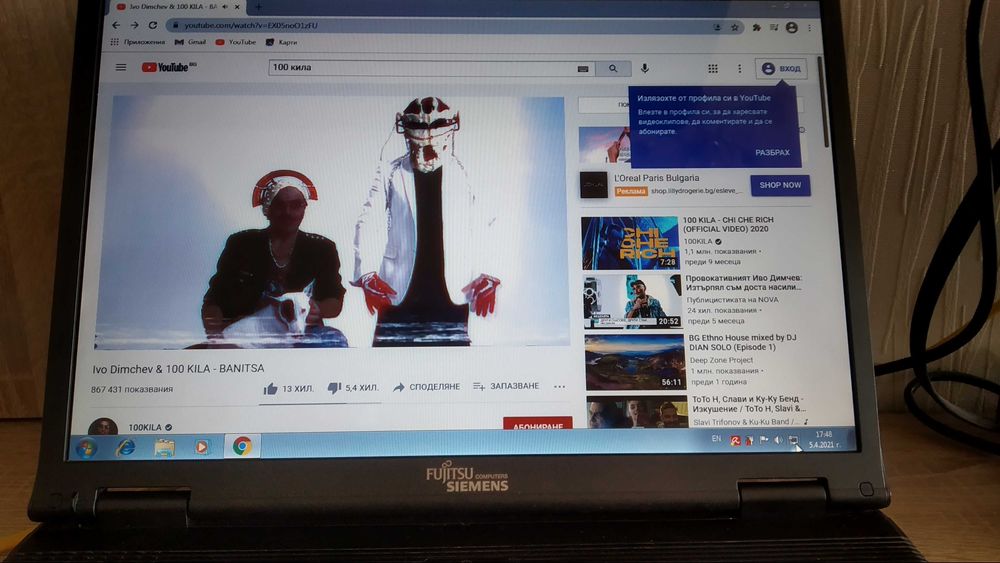Click the browser forward arrow
Viewport: 1000px width, 563px height.
click(x=135, y=26)
